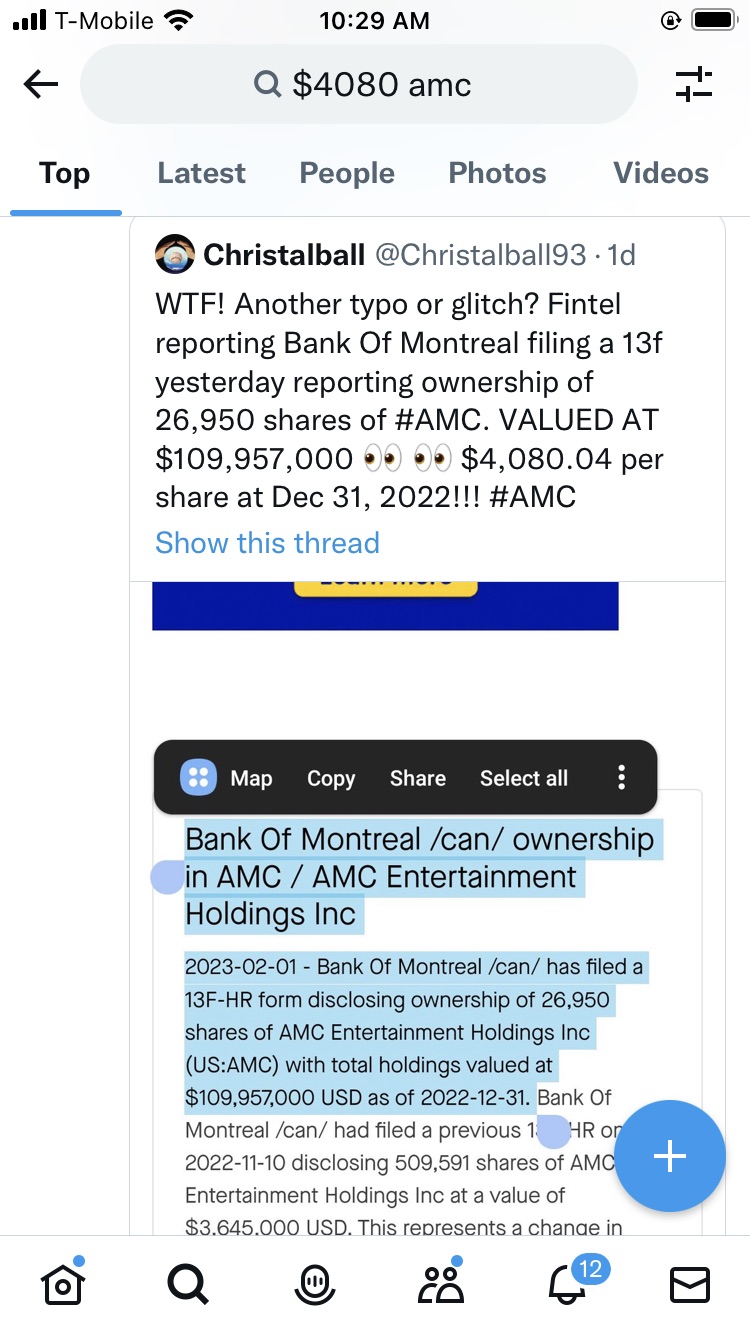Screen dimensions: 750x1334
Task: Tap the back arrow icon
Action: [40, 85]
